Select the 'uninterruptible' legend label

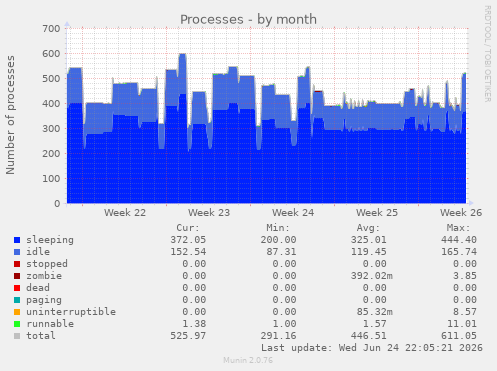point(71,312)
